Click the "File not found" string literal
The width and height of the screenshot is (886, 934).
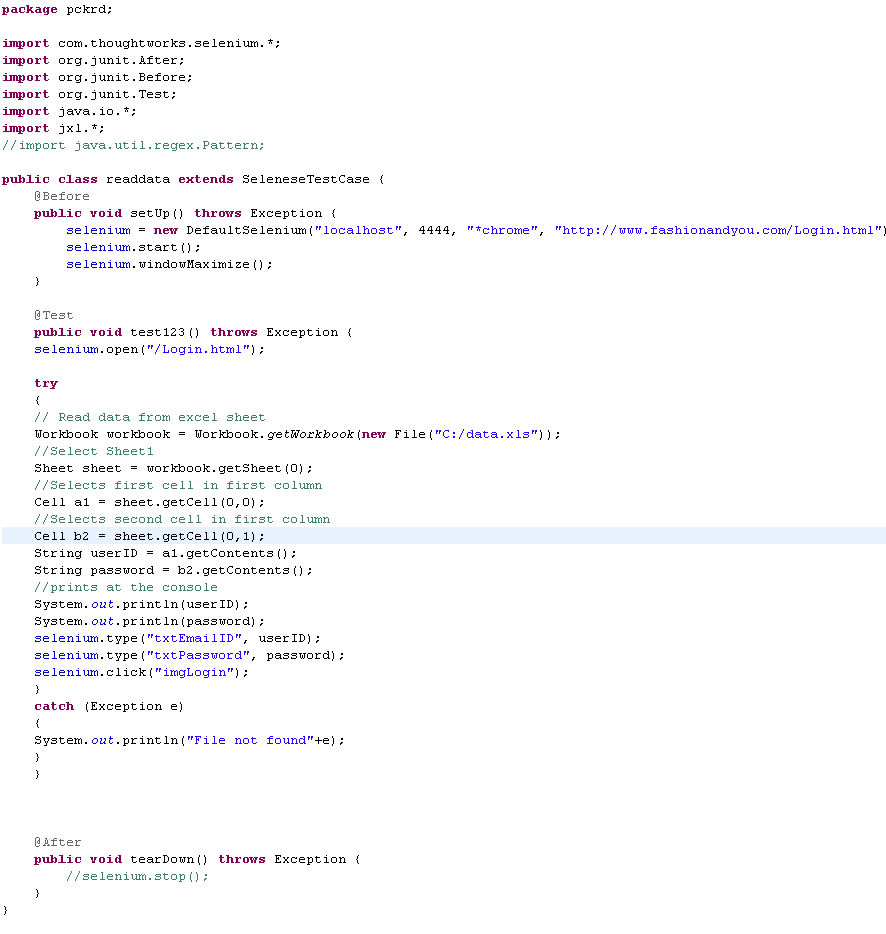(250, 740)
